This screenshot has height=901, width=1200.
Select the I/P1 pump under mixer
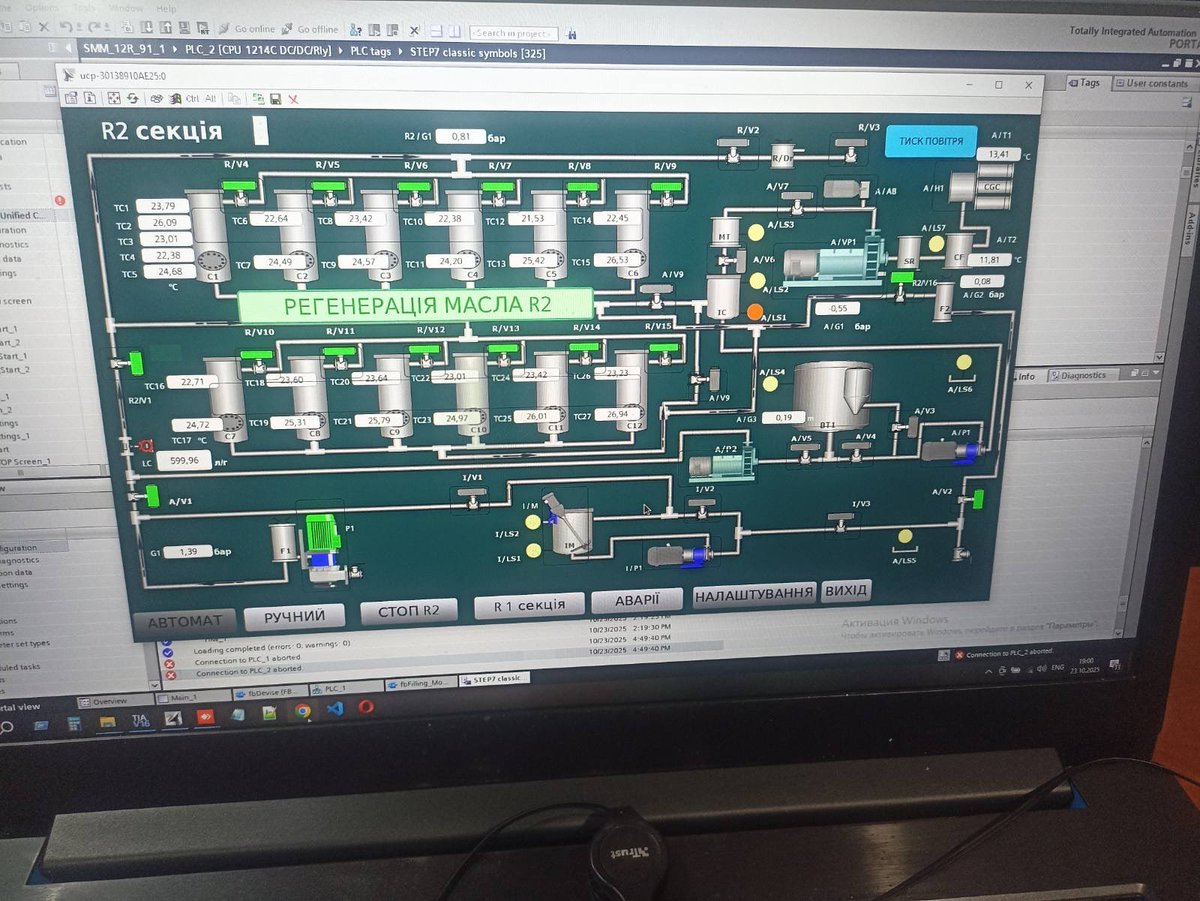pyautogui.click(x=679, y=555)
